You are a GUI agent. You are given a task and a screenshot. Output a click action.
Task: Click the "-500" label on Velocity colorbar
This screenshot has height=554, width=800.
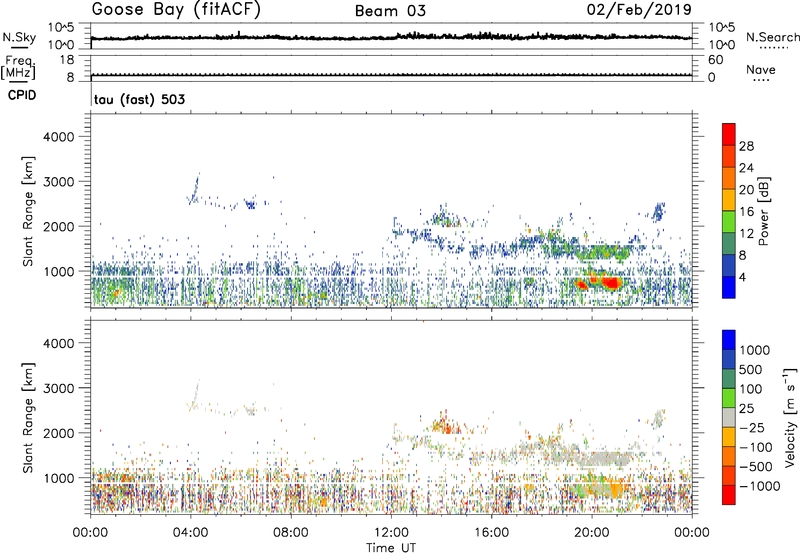point(757,466)
